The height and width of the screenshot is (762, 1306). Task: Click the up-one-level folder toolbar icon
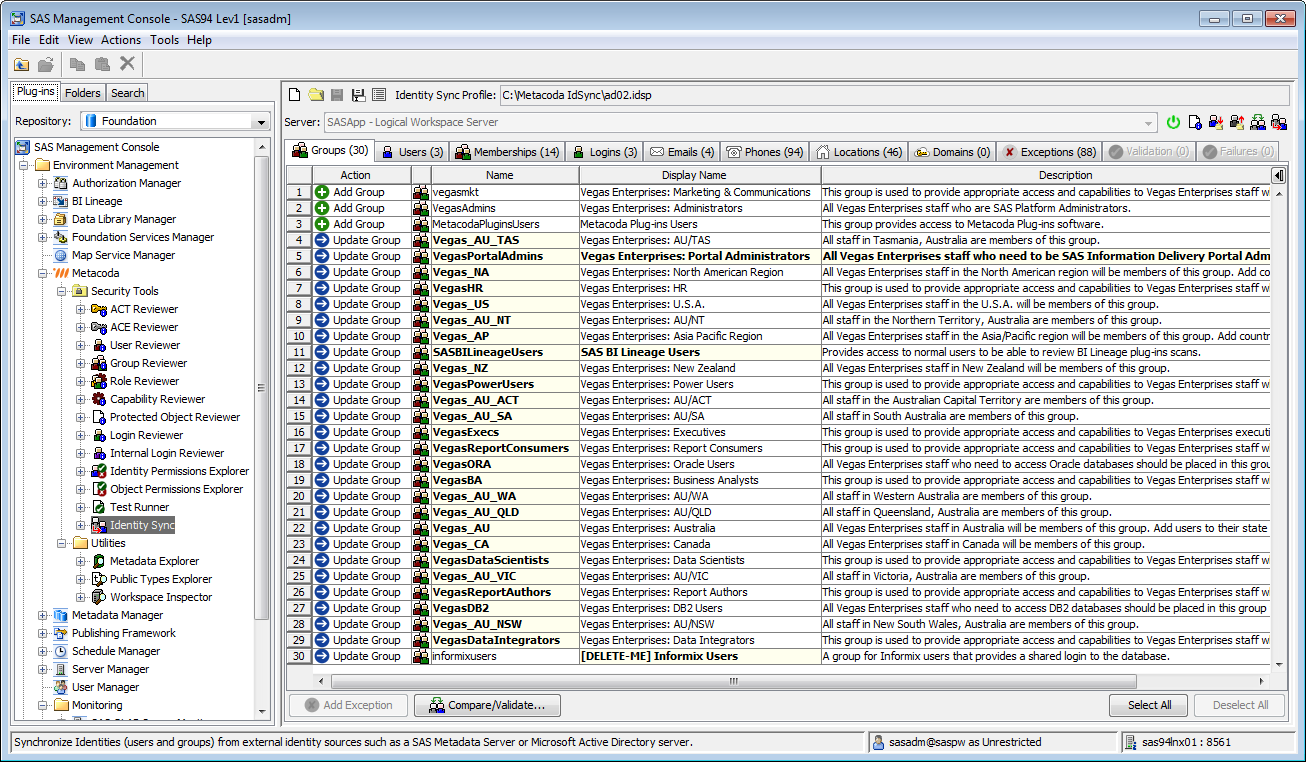pos(21,64)
